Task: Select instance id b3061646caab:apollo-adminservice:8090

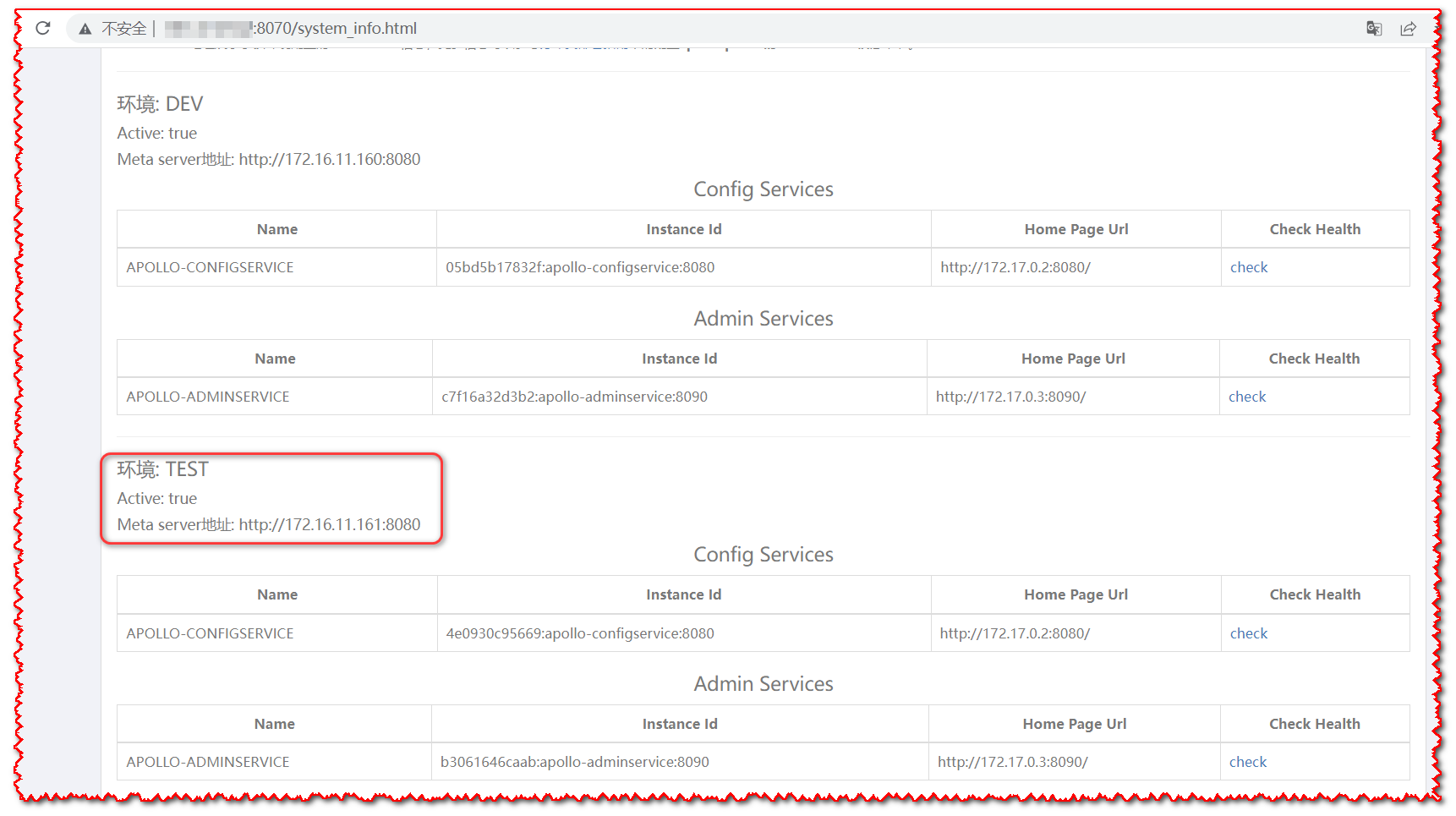Action: [575, 762]
